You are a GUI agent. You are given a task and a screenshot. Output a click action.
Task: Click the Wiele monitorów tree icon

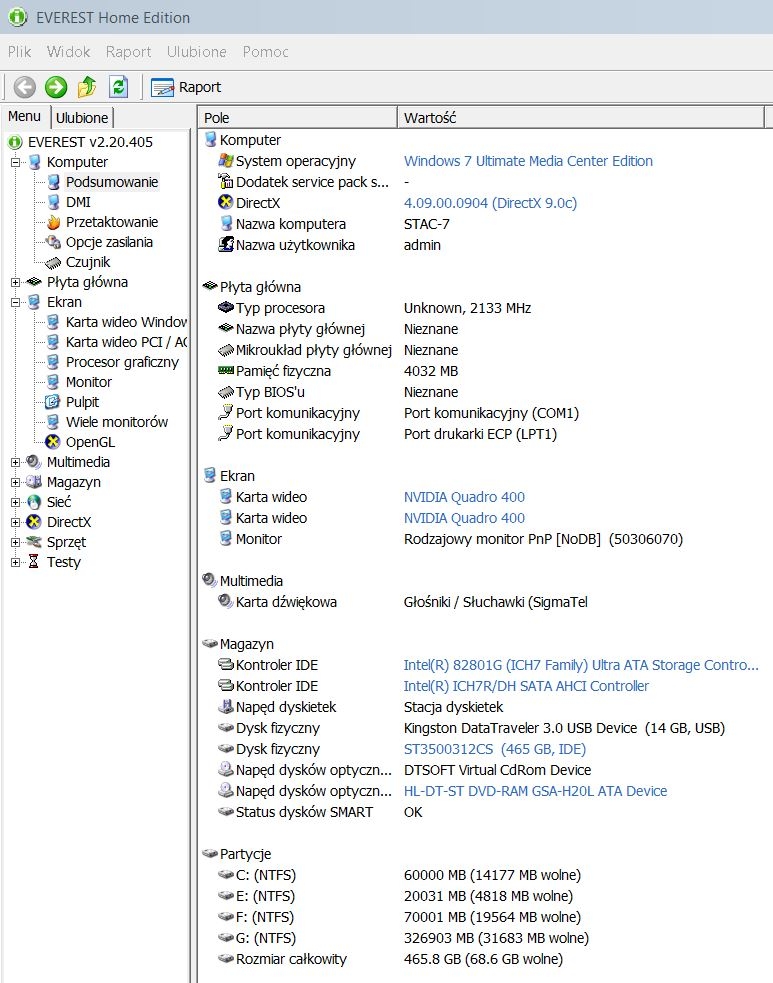pos(53,423)
